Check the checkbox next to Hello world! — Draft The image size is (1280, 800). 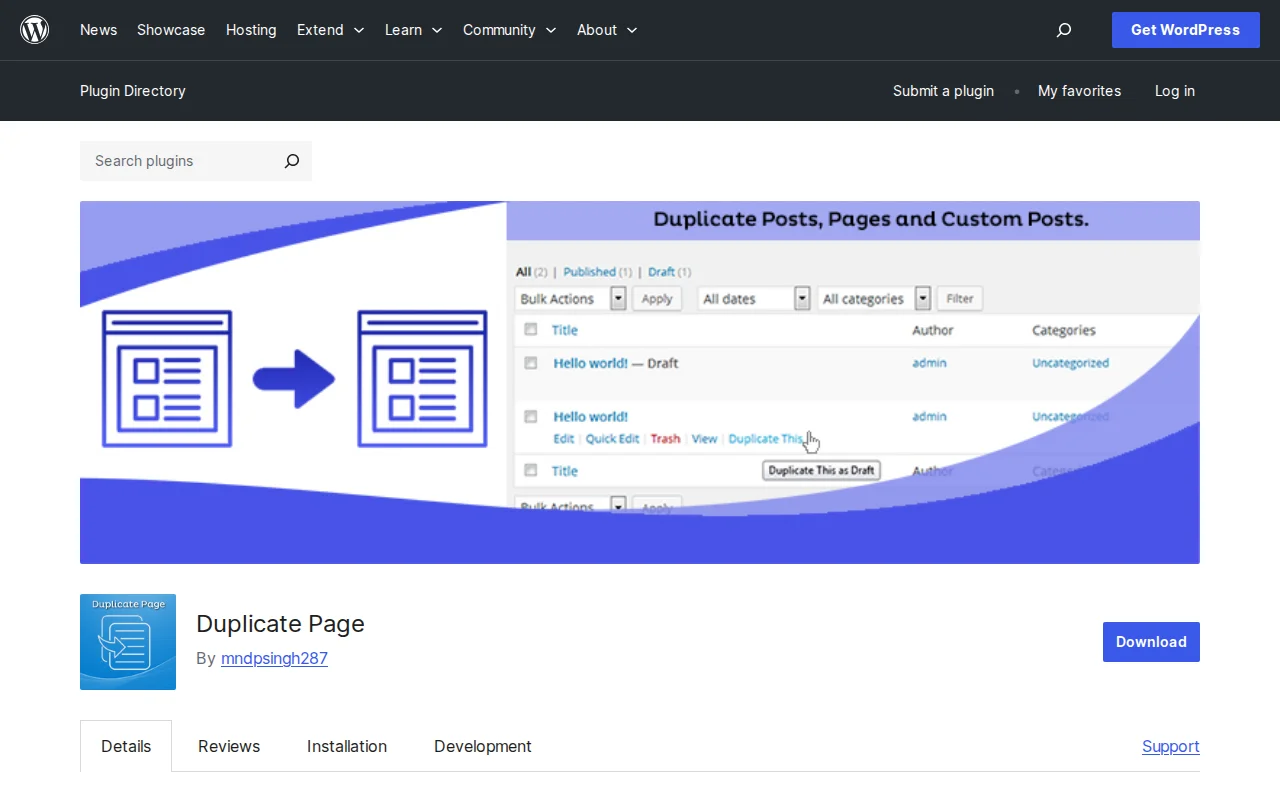pos(530,362)
